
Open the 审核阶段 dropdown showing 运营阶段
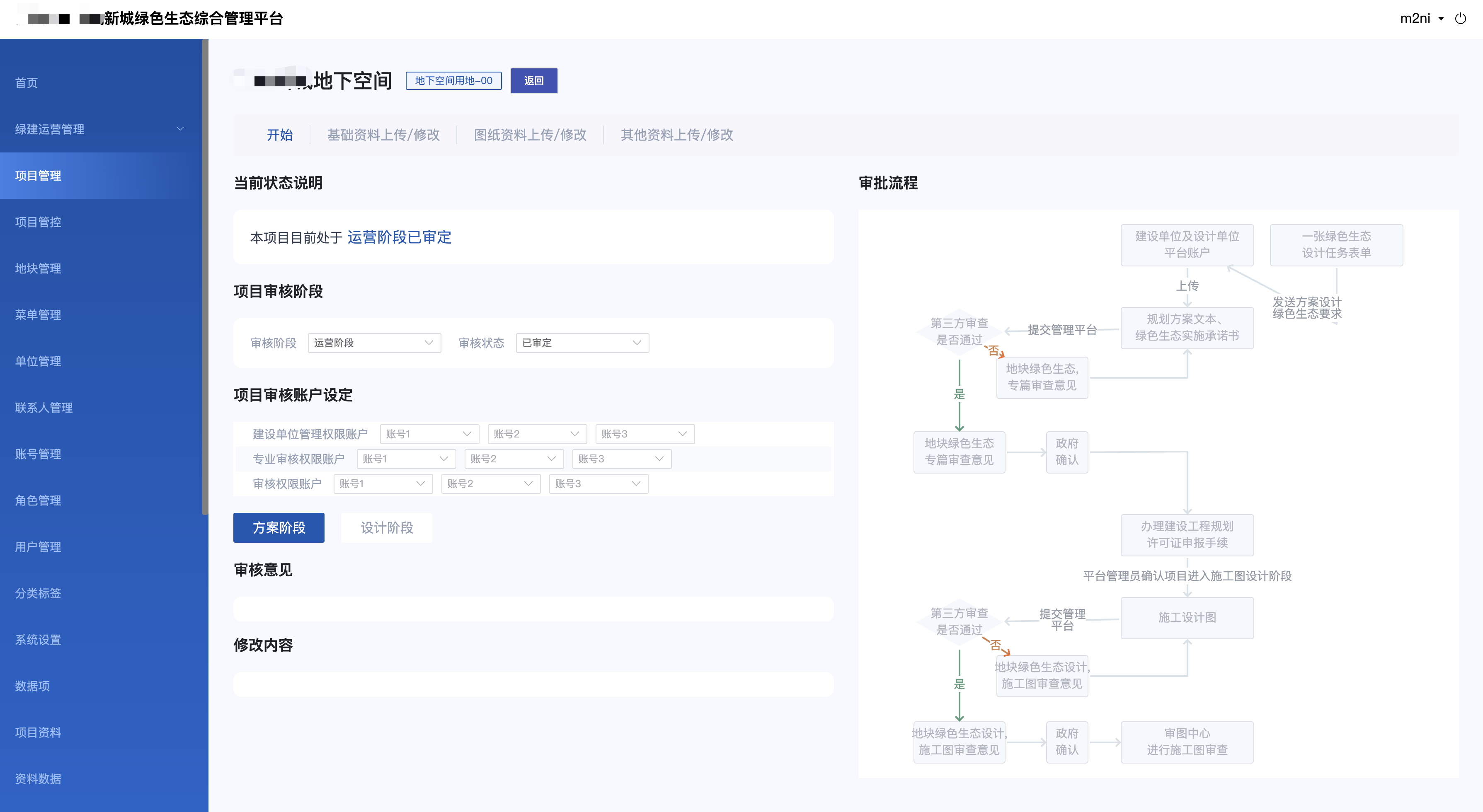[374, 343]
